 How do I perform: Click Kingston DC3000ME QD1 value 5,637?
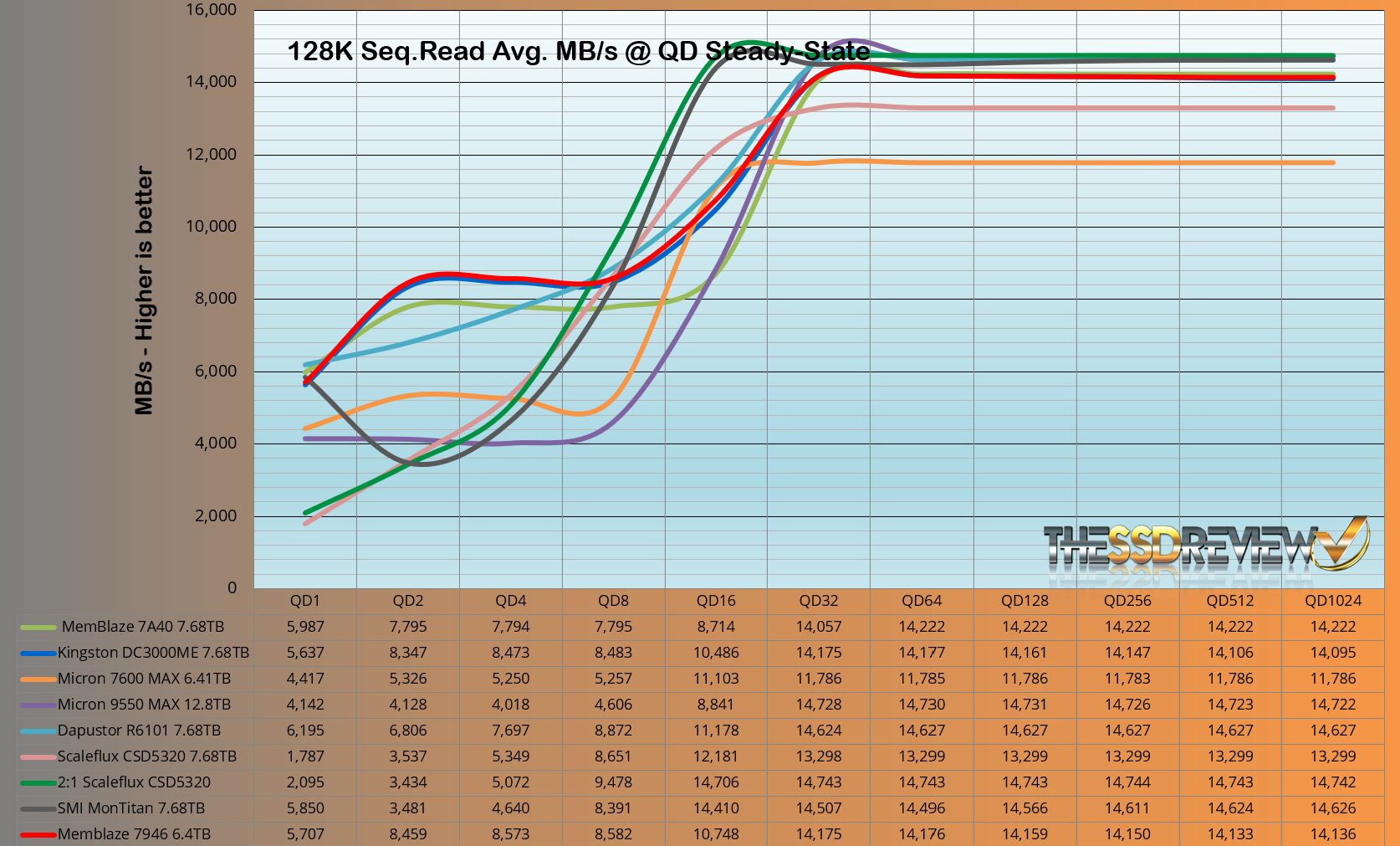[x=305, y=653]
